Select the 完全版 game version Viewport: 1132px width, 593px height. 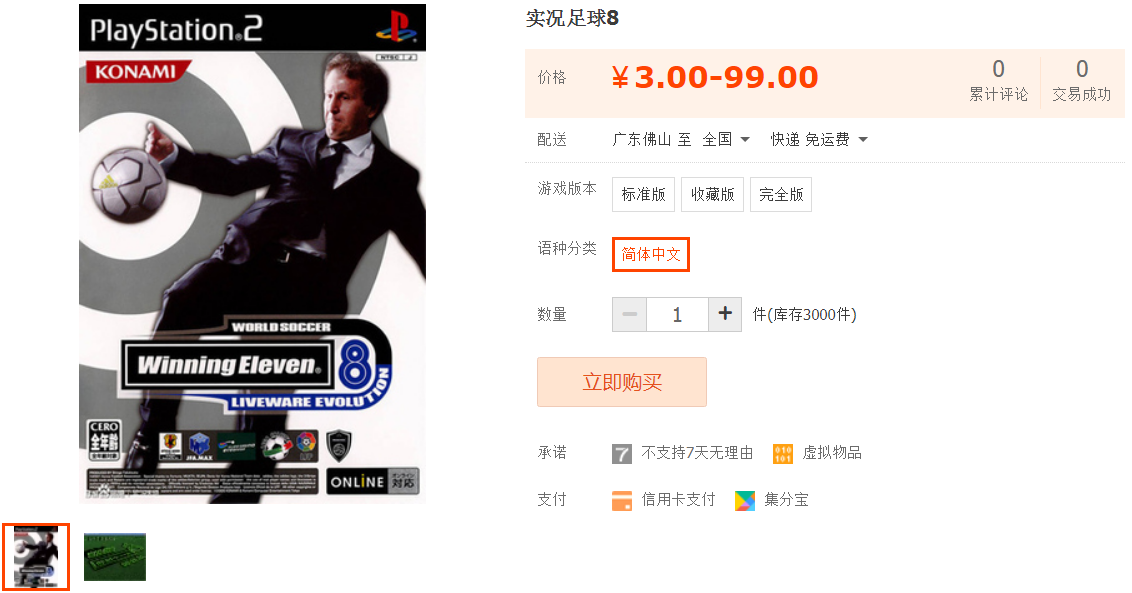[781, 194]
